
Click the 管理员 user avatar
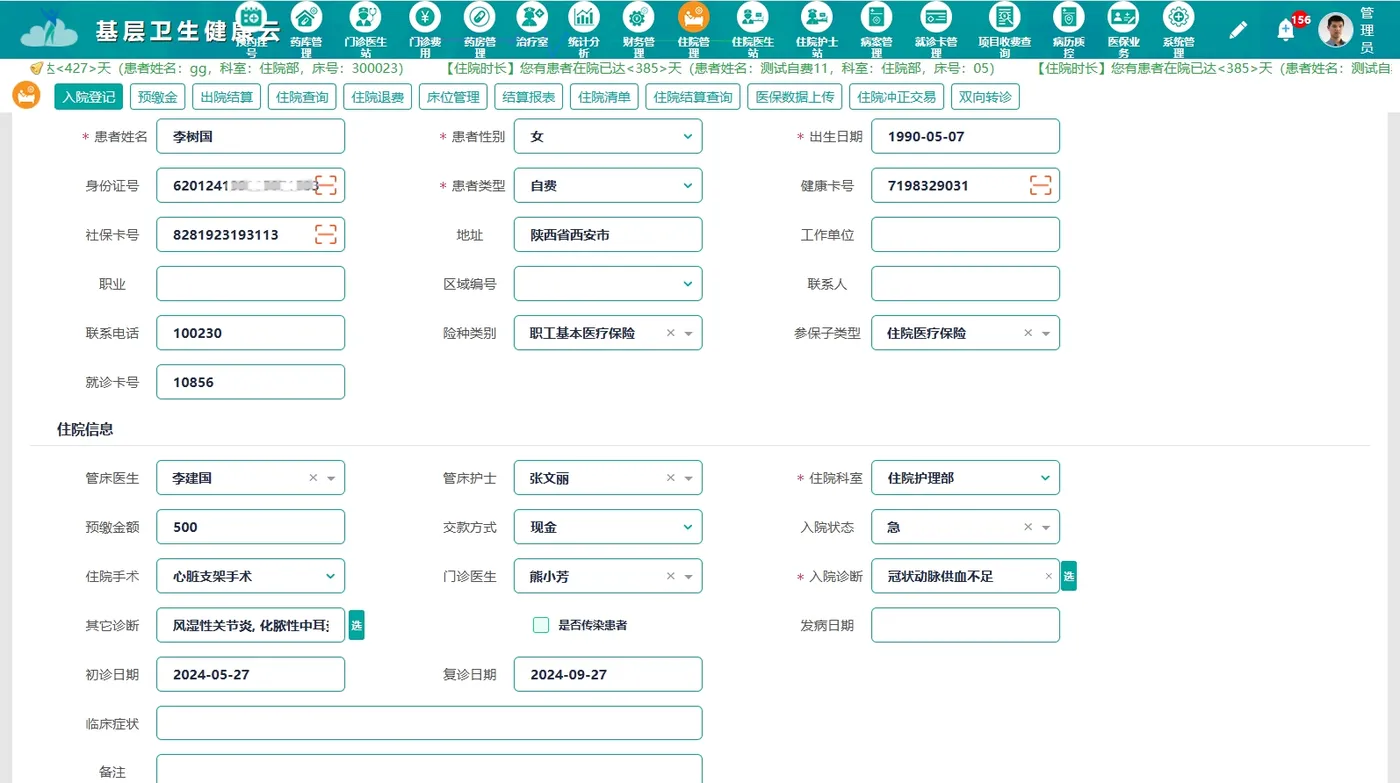[x=1336, y=30]
